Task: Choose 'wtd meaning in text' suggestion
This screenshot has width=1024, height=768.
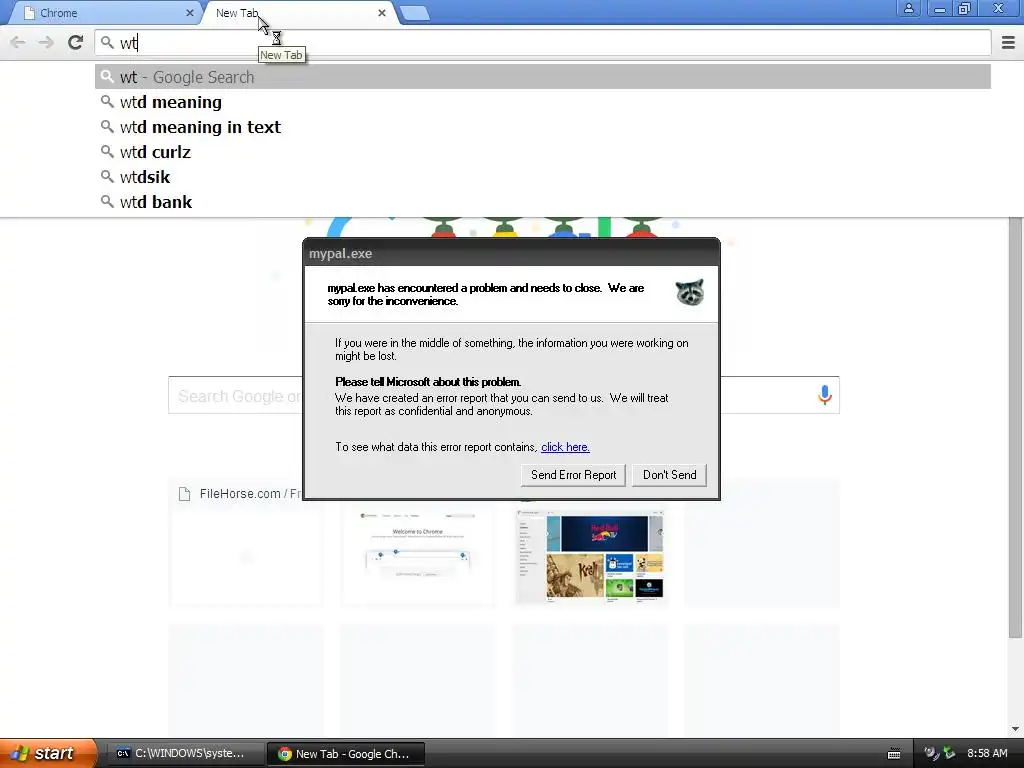Action: (x=543, y=127)
